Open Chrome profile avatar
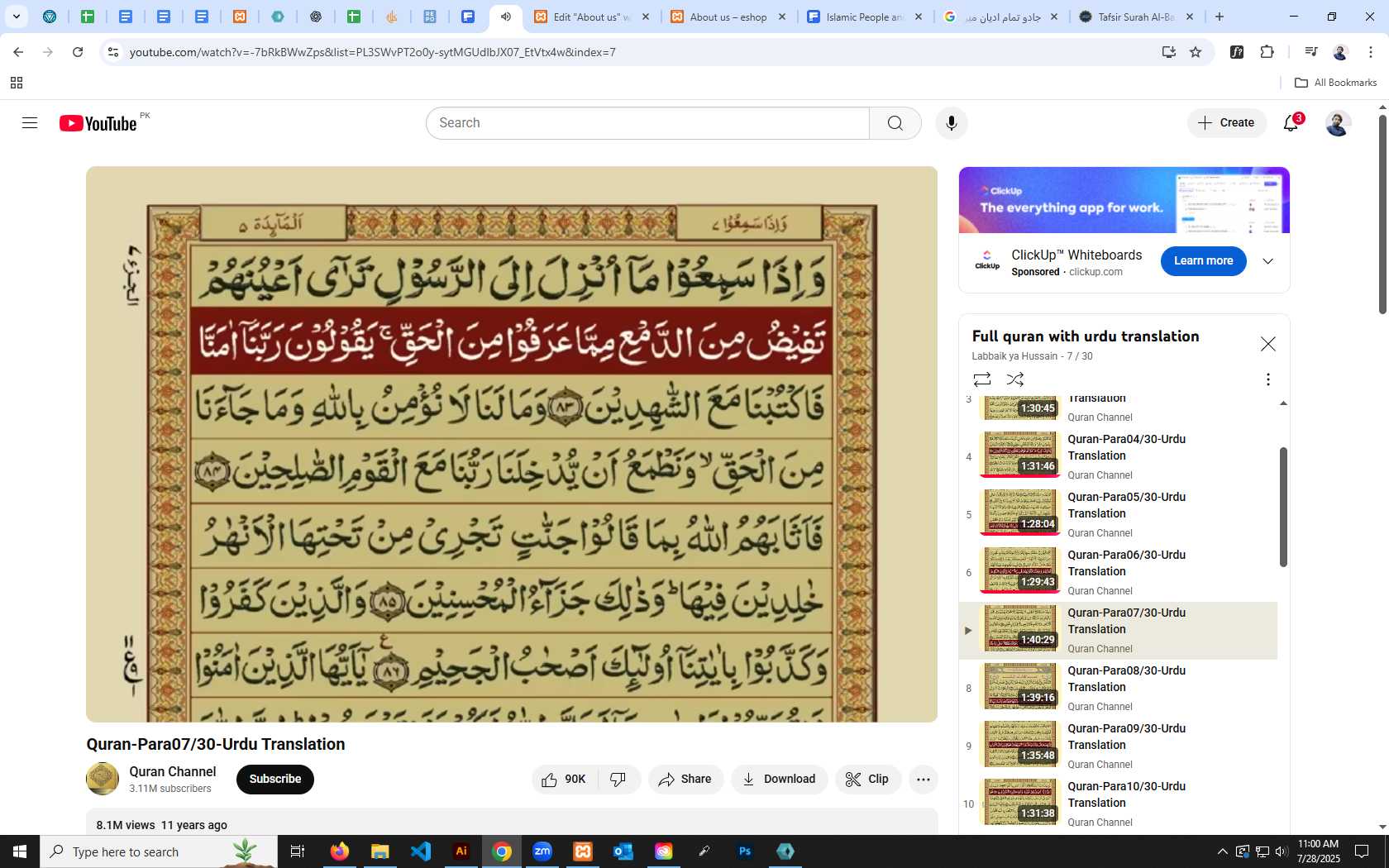 pyautogui.click(x=1340, y=52)
